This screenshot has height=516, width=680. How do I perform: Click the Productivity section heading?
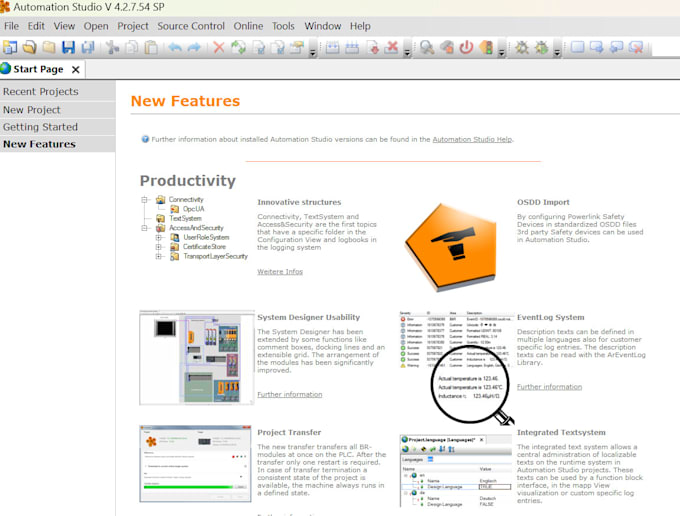point(188,180)
